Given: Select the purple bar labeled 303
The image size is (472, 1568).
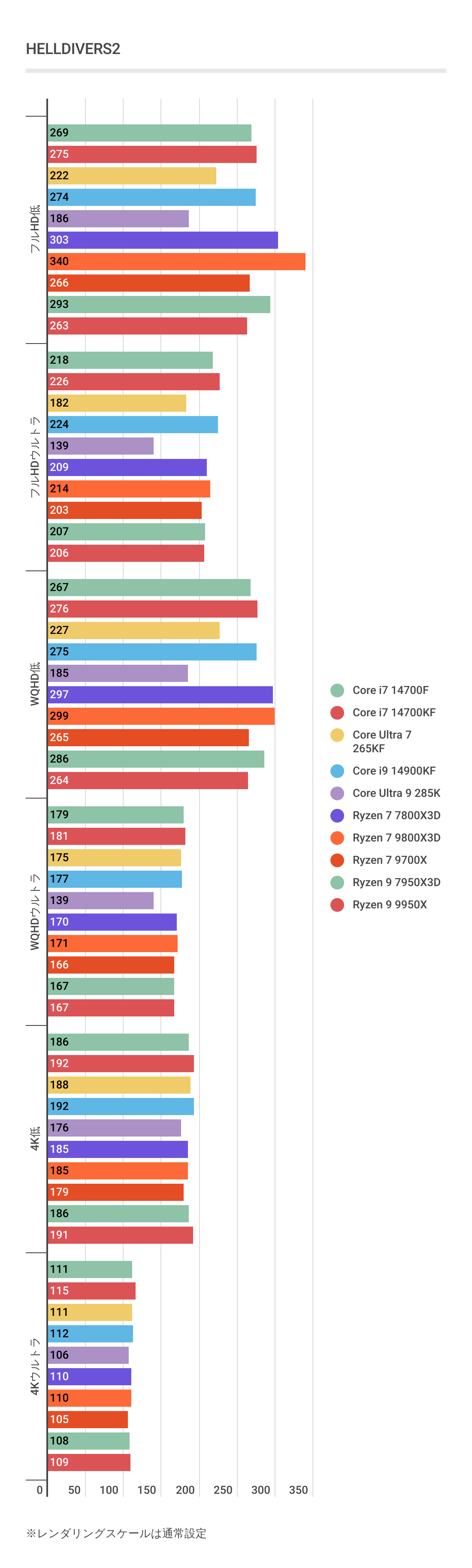Looking at the screenshot, I should tap(163, 241).
